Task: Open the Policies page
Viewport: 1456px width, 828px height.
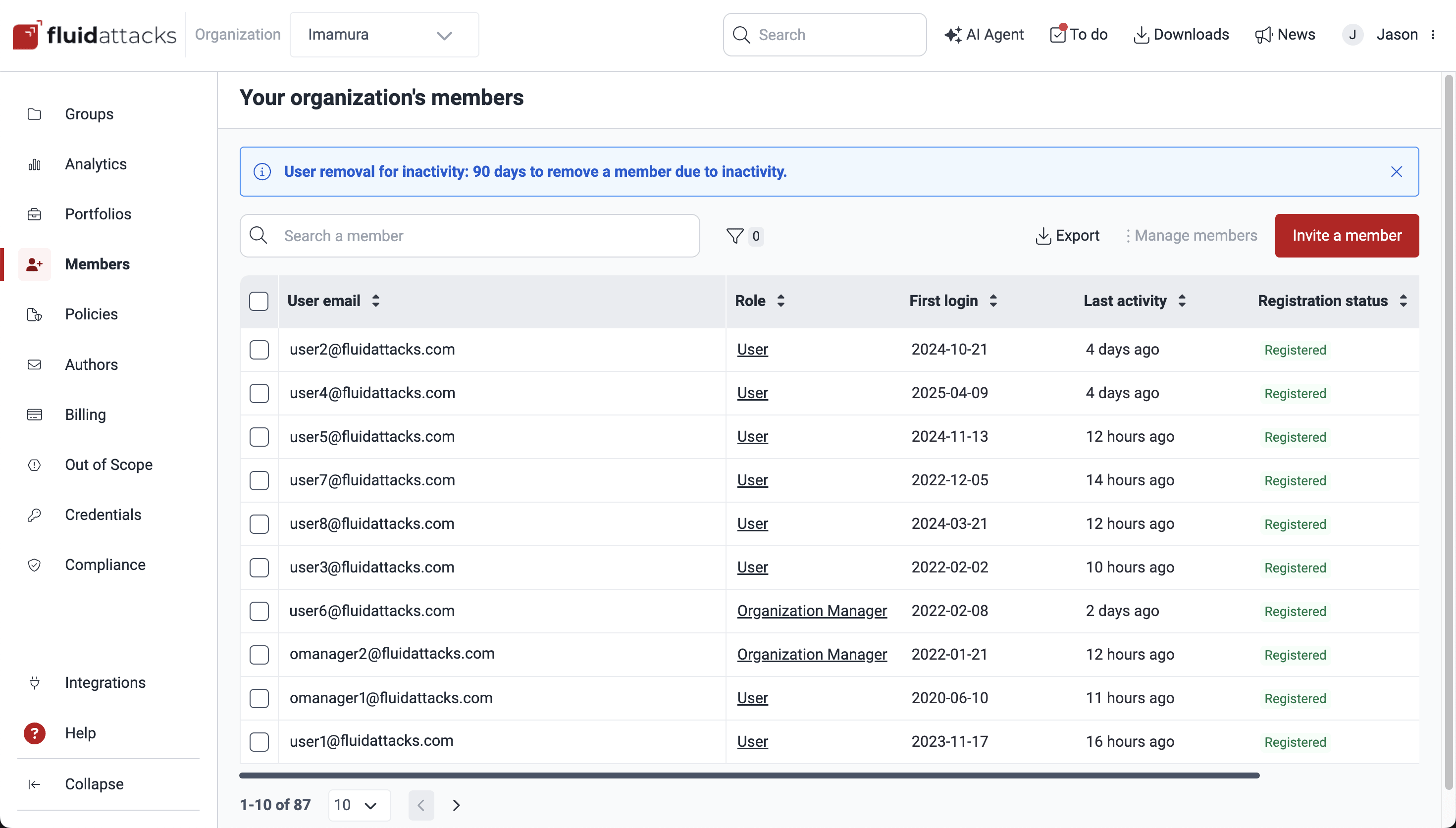Action: (91, 314)
